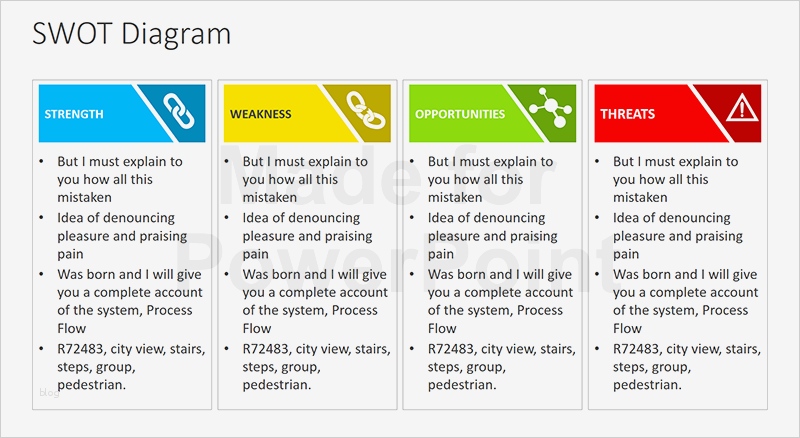Click 'R72483, city view' bullet under Threats
Screen dimensions: 800x438
(x=677, y=366)
